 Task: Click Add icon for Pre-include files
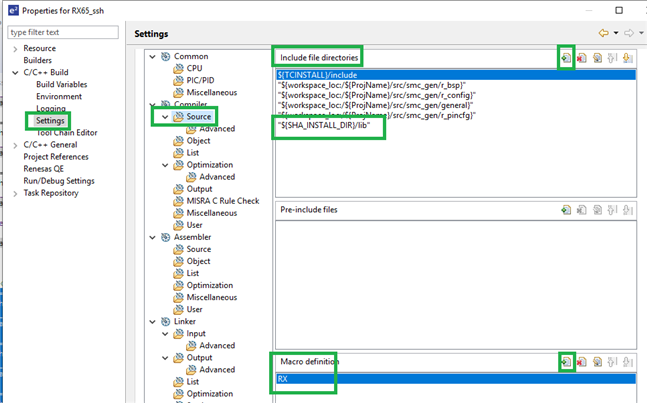click(x=566, y=210)
